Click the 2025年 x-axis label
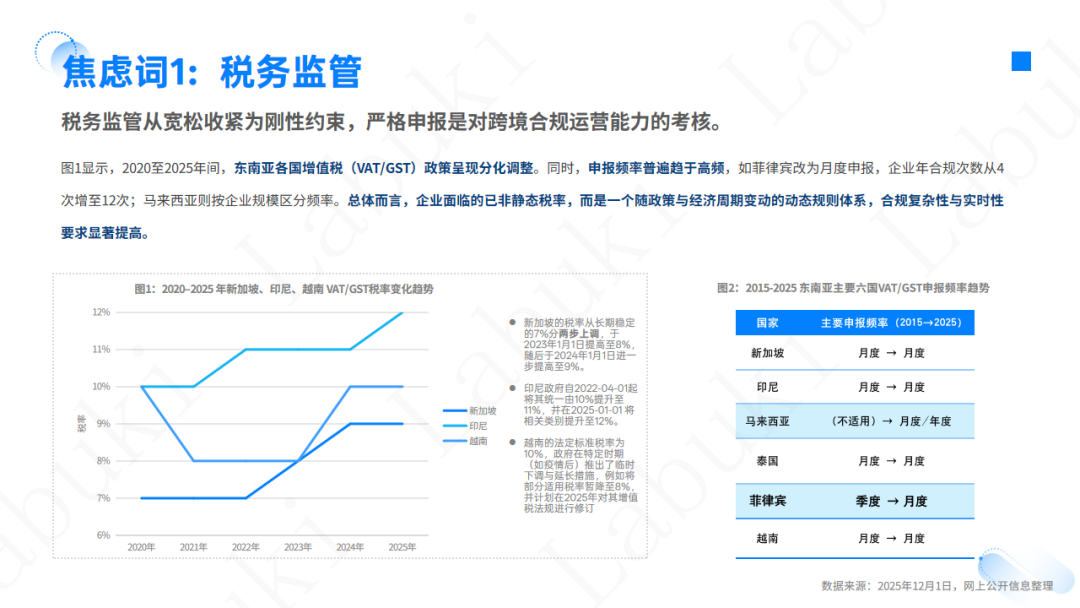 (x=402, y=547)
